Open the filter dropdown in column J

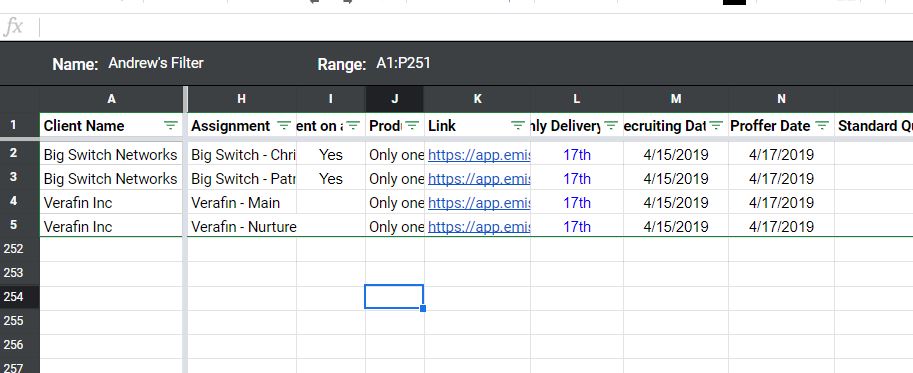[x=412, y=126]
